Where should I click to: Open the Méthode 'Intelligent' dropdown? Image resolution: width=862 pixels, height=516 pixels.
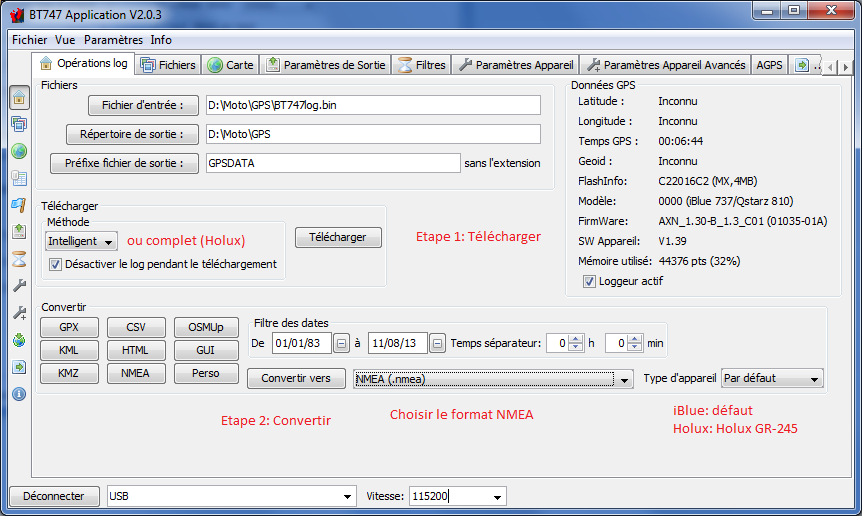click(x=108, y=241)
